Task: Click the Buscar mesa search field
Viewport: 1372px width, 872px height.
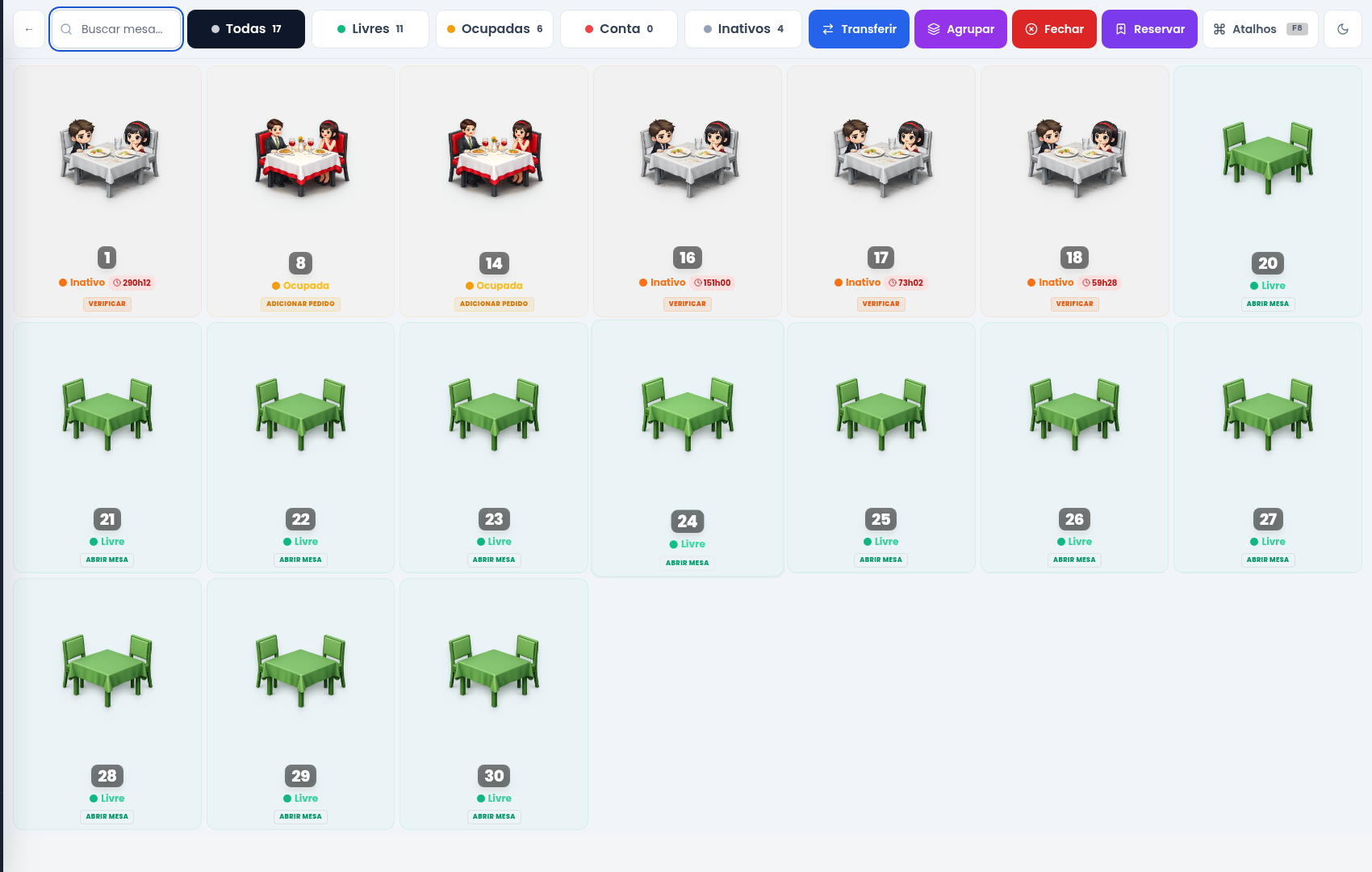Action: click(x=116, y=29)
